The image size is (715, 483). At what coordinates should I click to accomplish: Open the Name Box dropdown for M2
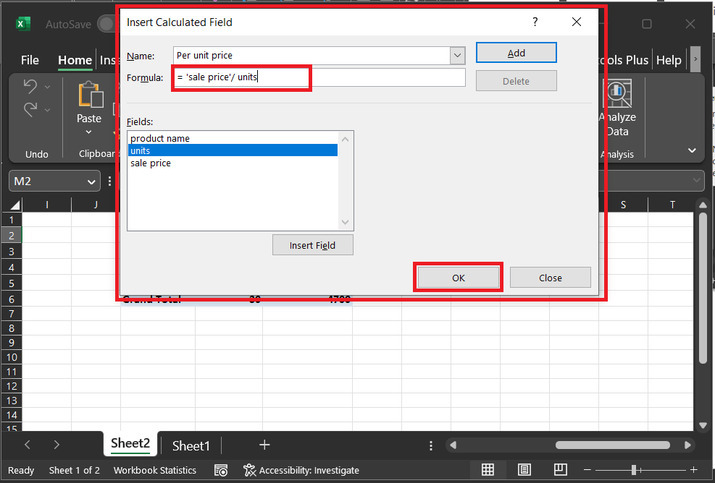coord(91,182)
